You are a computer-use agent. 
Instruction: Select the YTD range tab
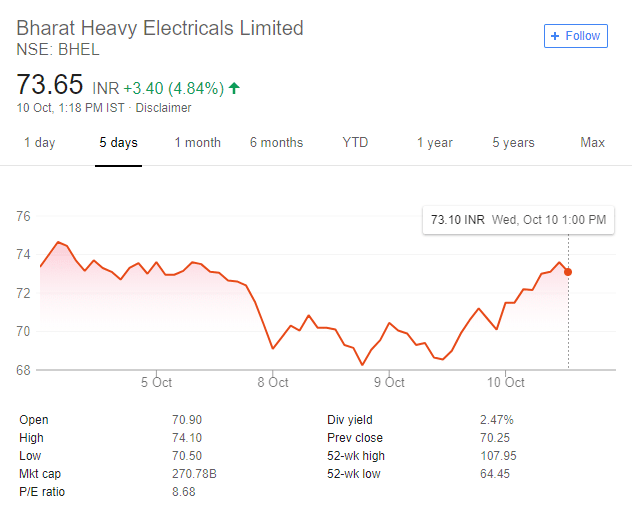pyautogui.click(x=355, y=143)
